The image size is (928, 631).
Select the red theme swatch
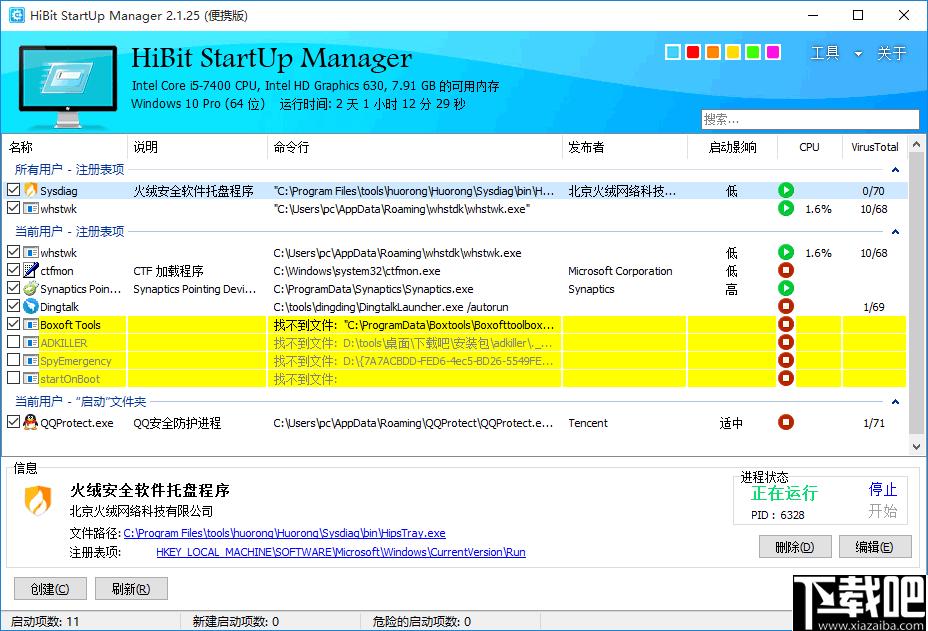[693, 52]
